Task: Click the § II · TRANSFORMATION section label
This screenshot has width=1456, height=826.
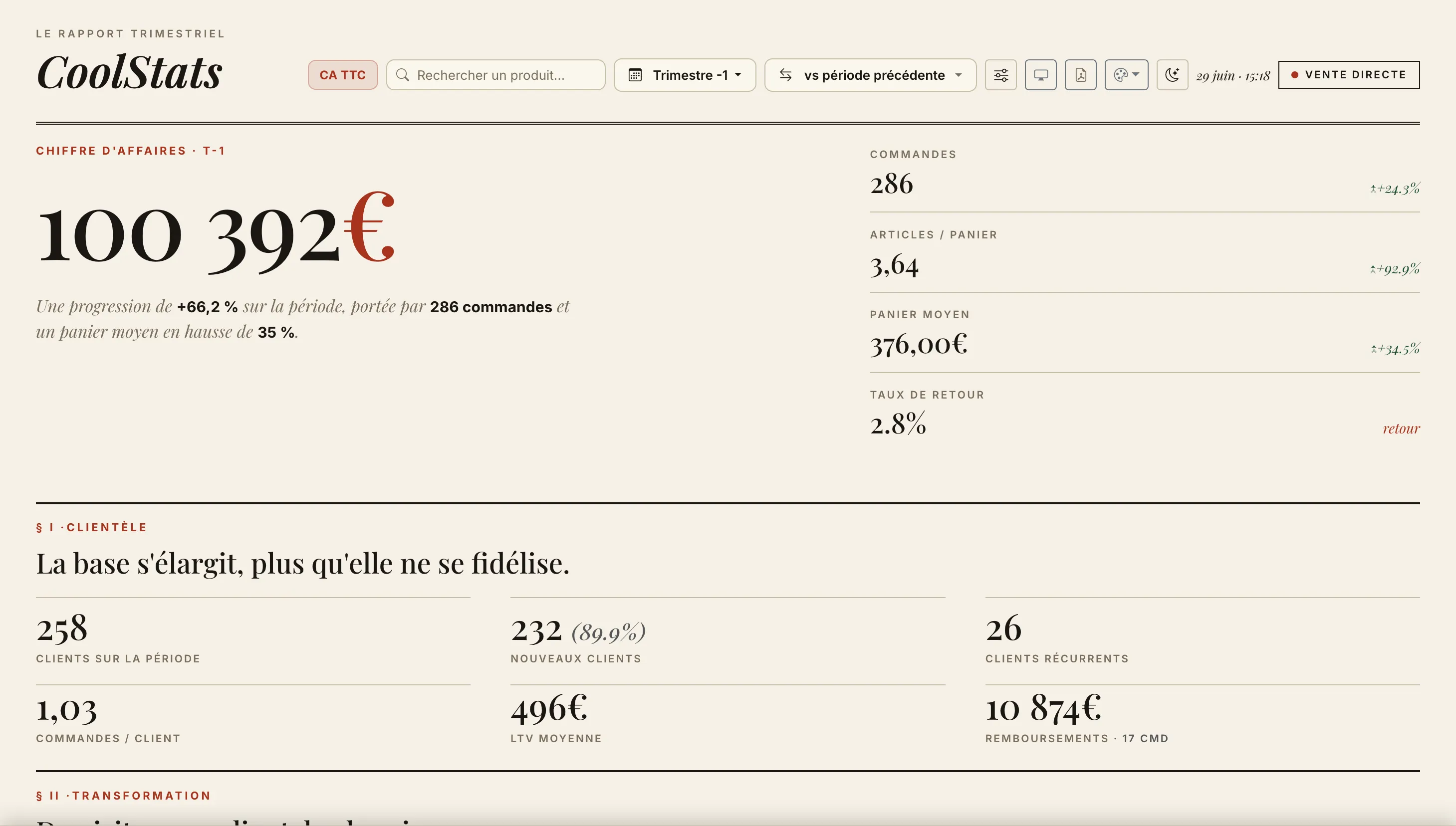Action: tap(123, 796)
